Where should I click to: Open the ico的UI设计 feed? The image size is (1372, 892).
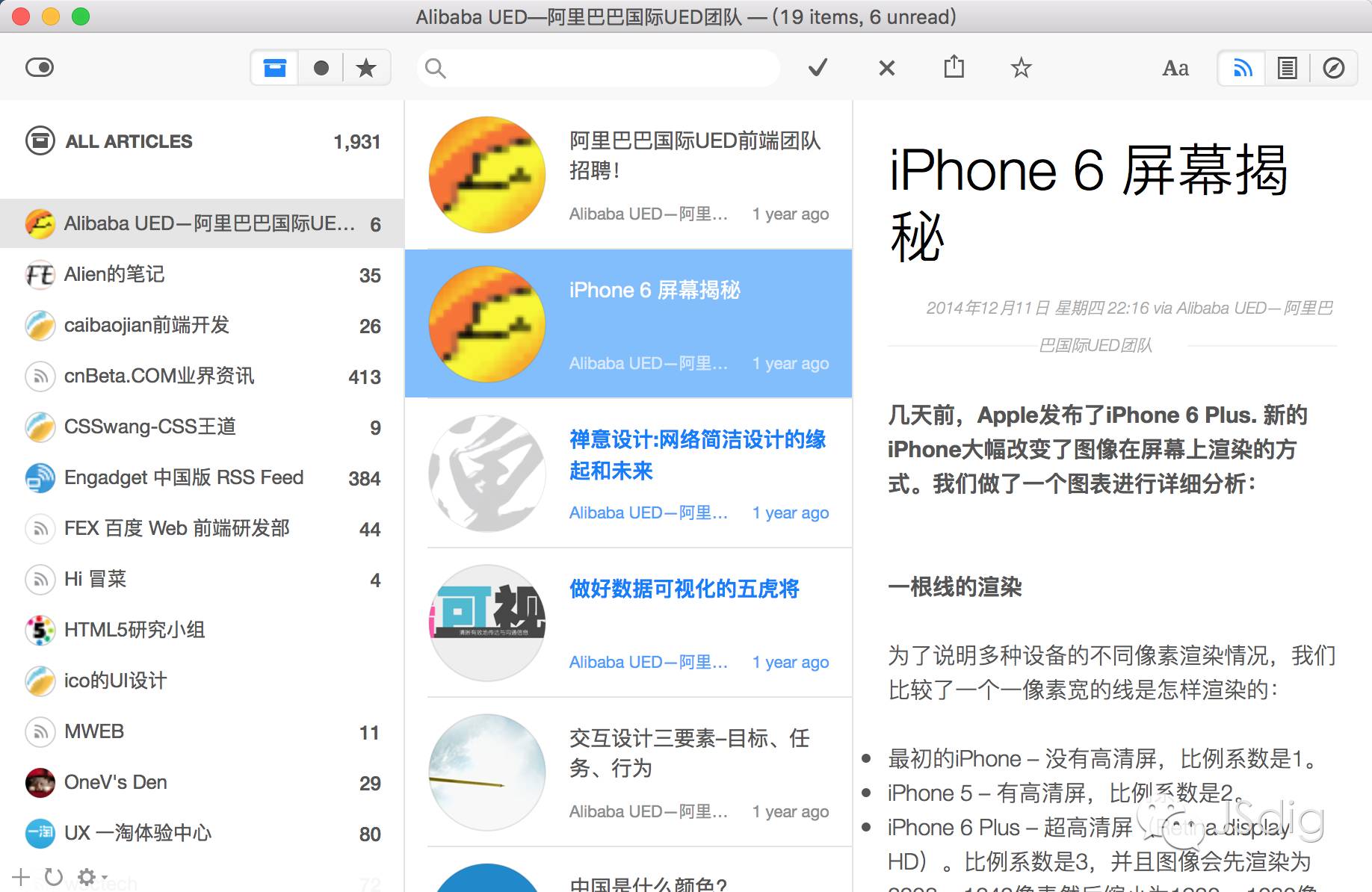tap(202, 681)
